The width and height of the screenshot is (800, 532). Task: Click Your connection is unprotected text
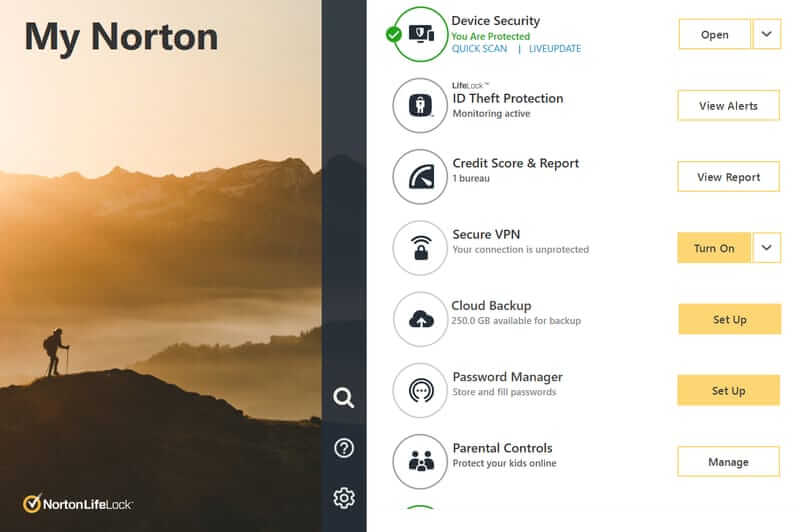[x=520, y=249]
